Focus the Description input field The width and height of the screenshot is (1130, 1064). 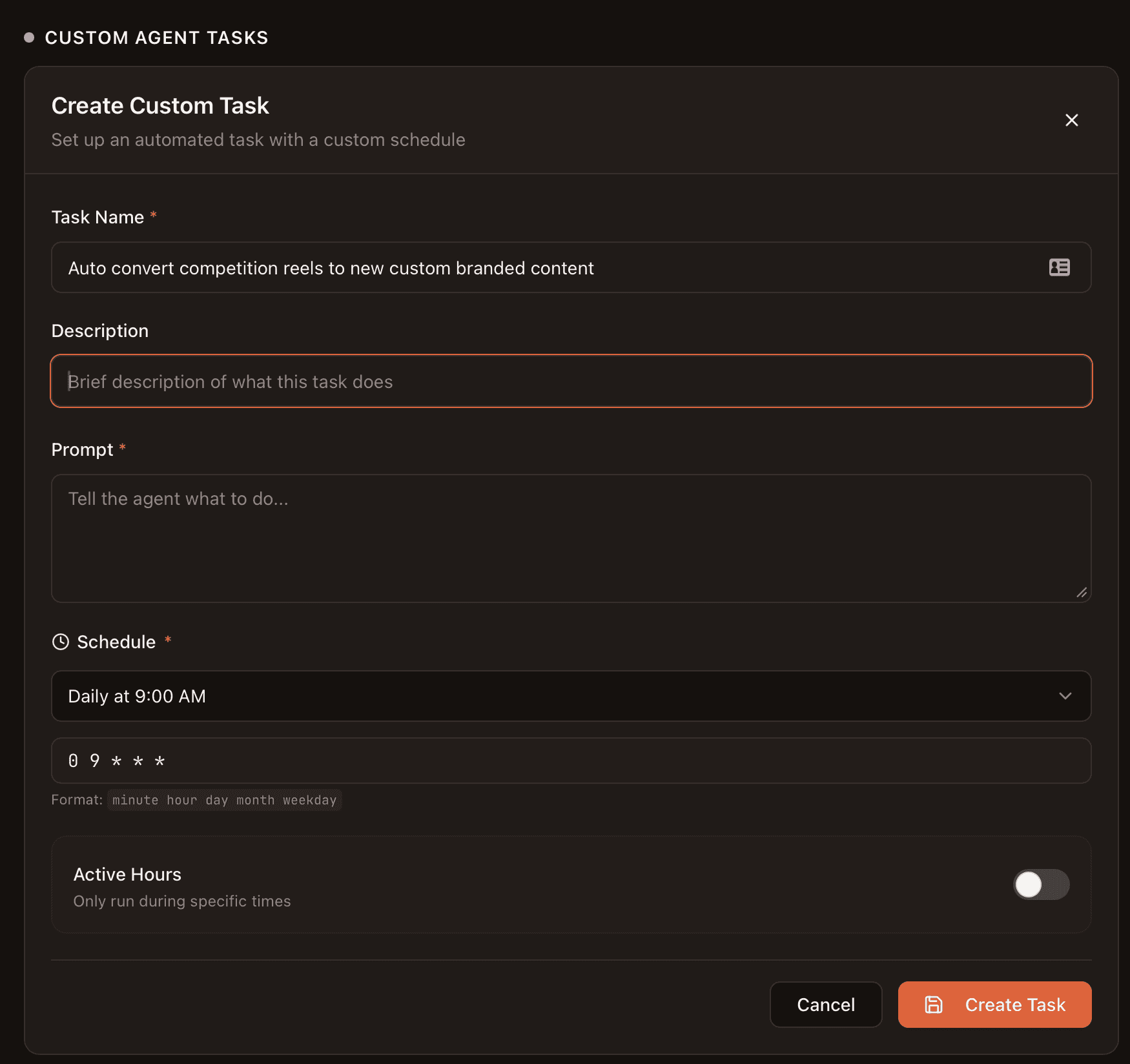(571, 381)
